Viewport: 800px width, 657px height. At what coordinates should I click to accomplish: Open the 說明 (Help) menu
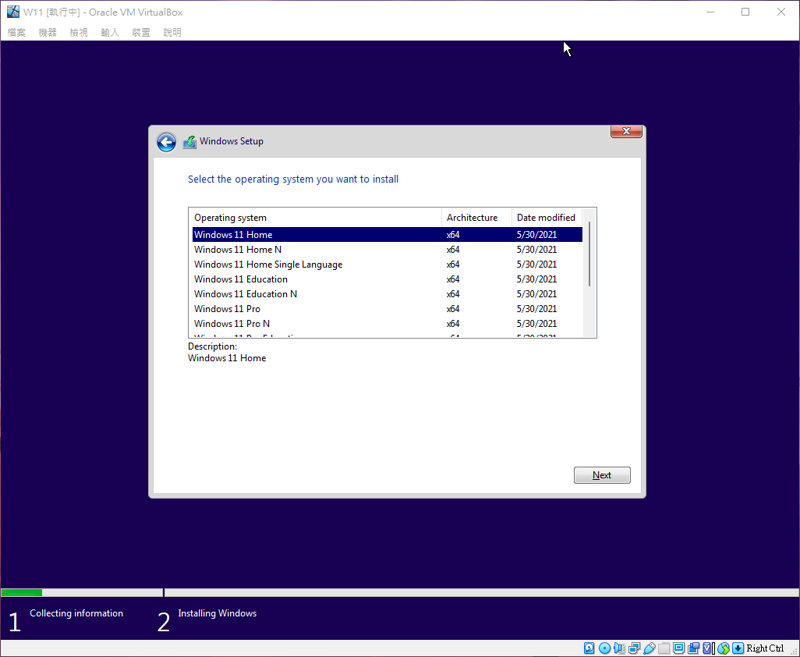[172, 33]
